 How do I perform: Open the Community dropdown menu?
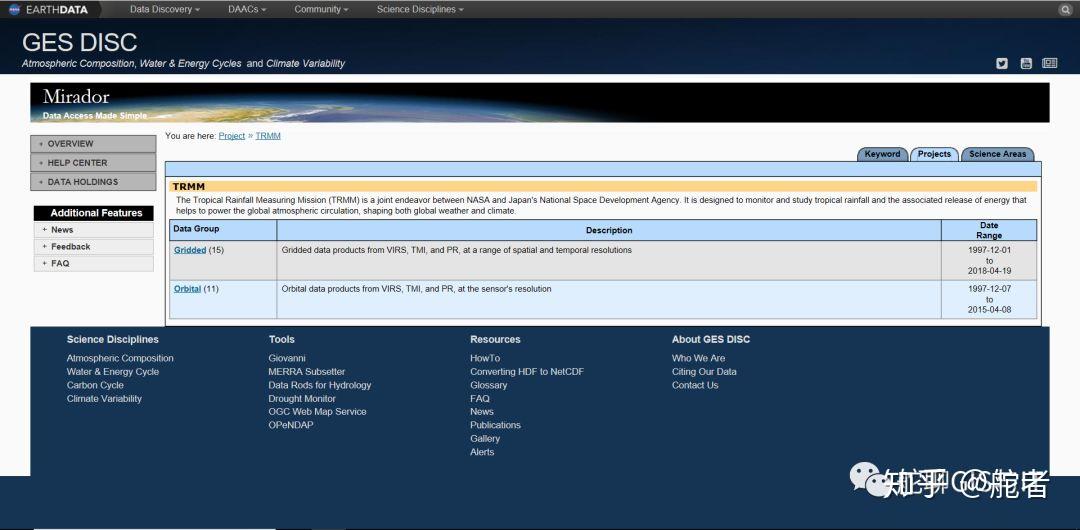pyautogui.click(x=321, y=10)
